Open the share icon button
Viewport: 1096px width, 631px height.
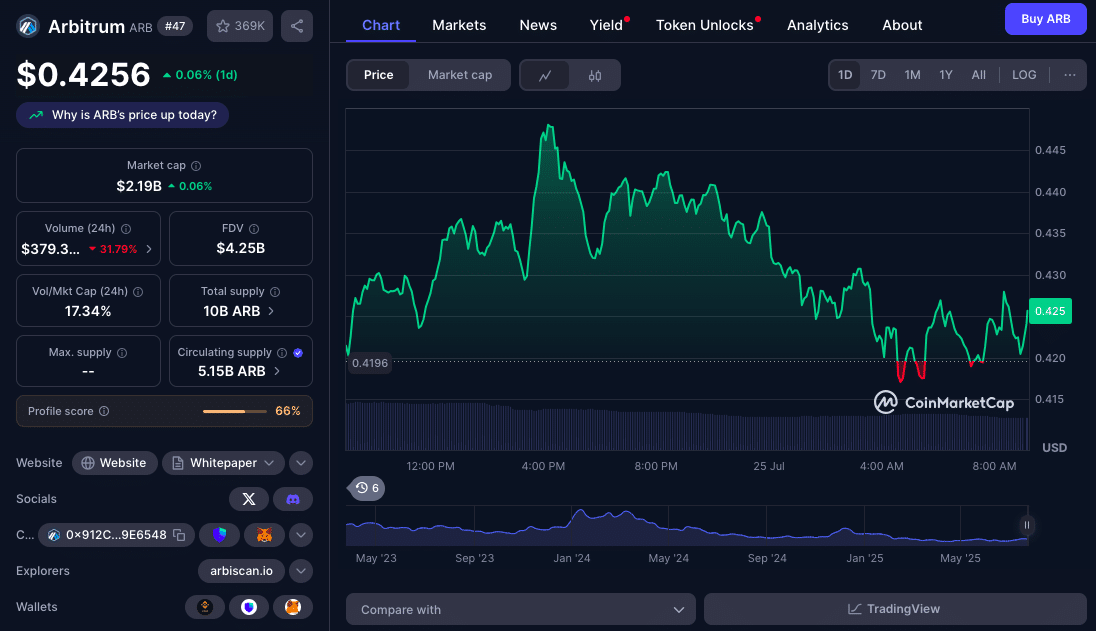pos(297,26)
